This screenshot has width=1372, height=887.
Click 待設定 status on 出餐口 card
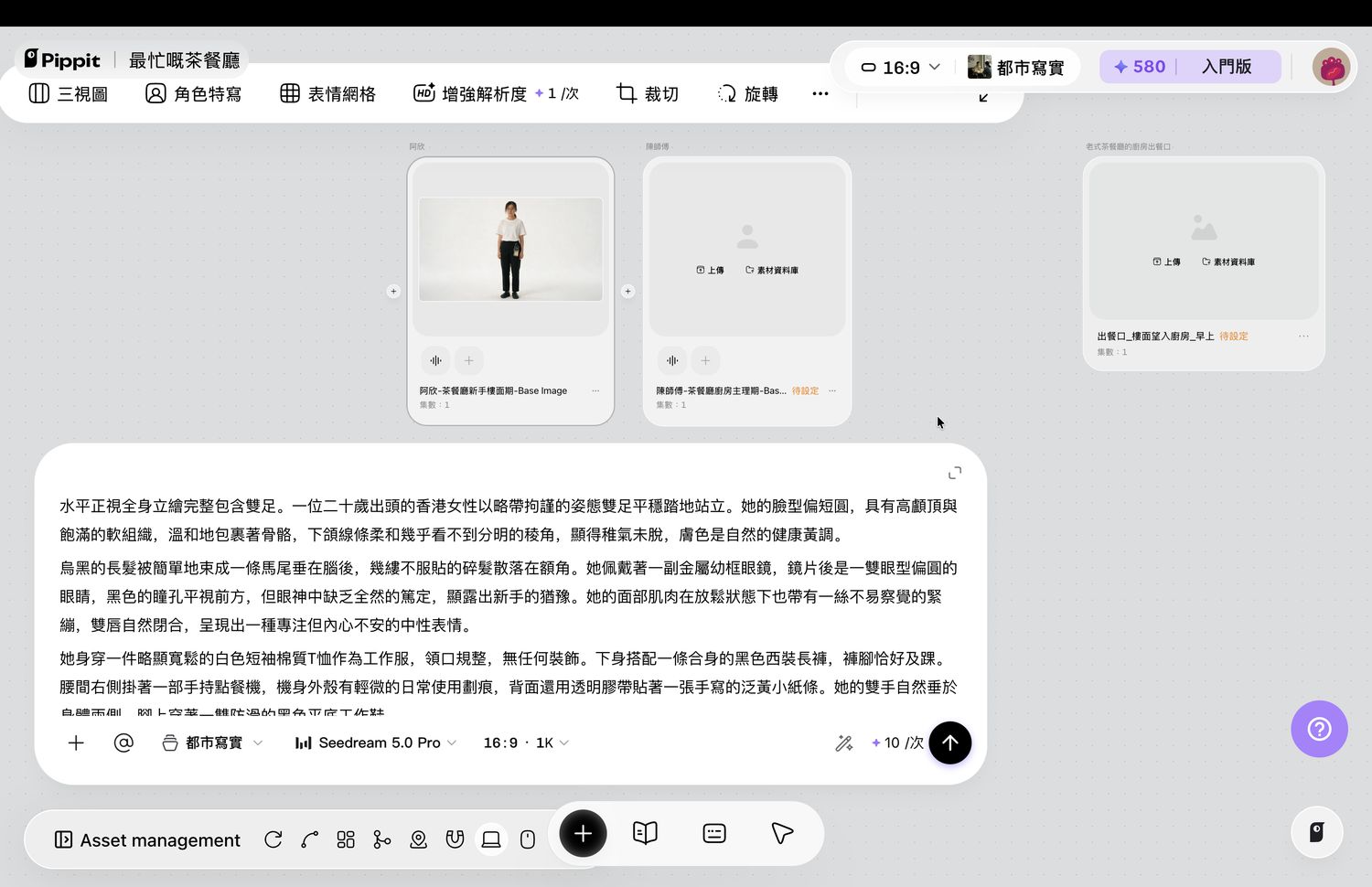click(1234, 337)
